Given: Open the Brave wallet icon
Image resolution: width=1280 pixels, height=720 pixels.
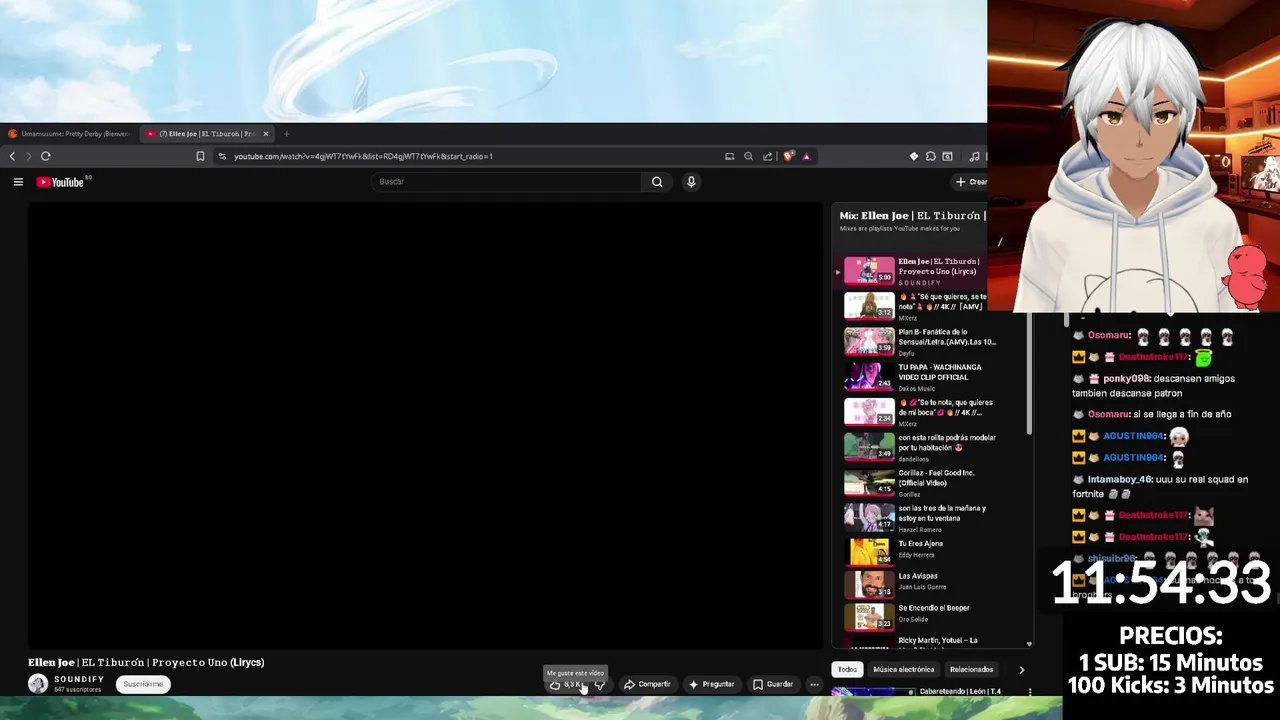Looking at the screenshot, I should [x=948, y=156].
